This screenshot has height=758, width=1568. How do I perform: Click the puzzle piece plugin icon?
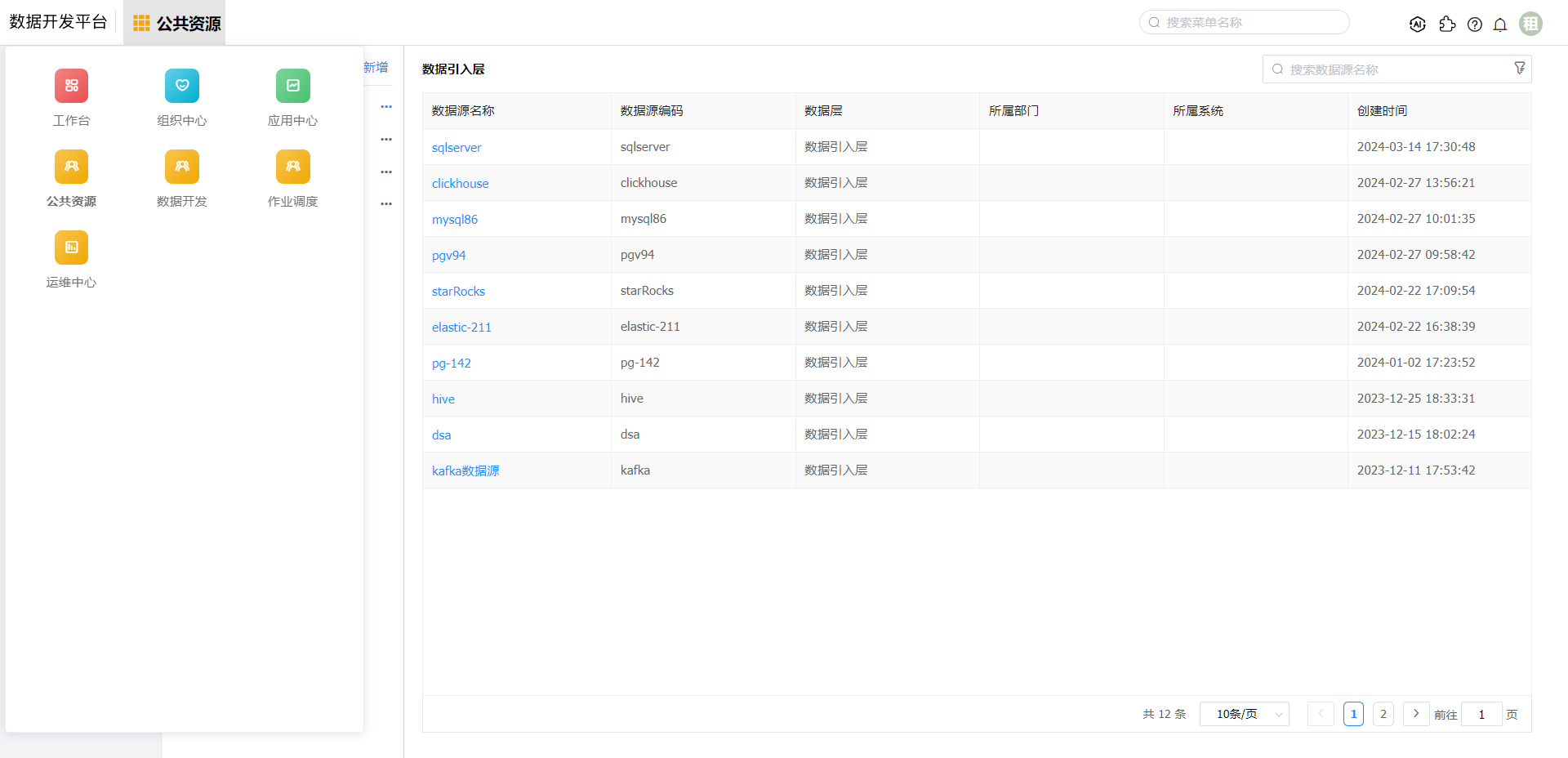click(1447, 25)
